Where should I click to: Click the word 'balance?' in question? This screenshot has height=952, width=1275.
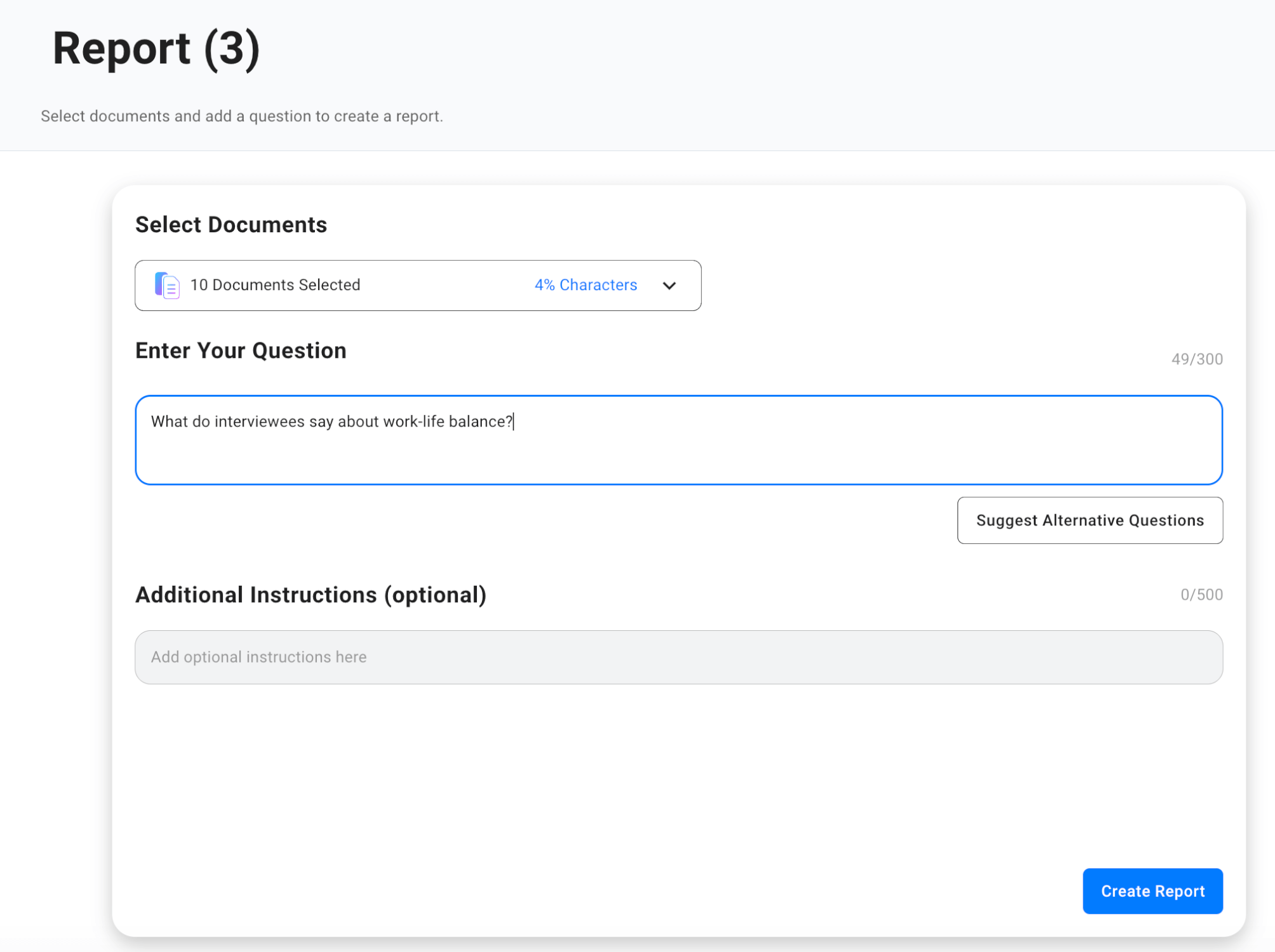pyautogui.click(x=481, y=422)
